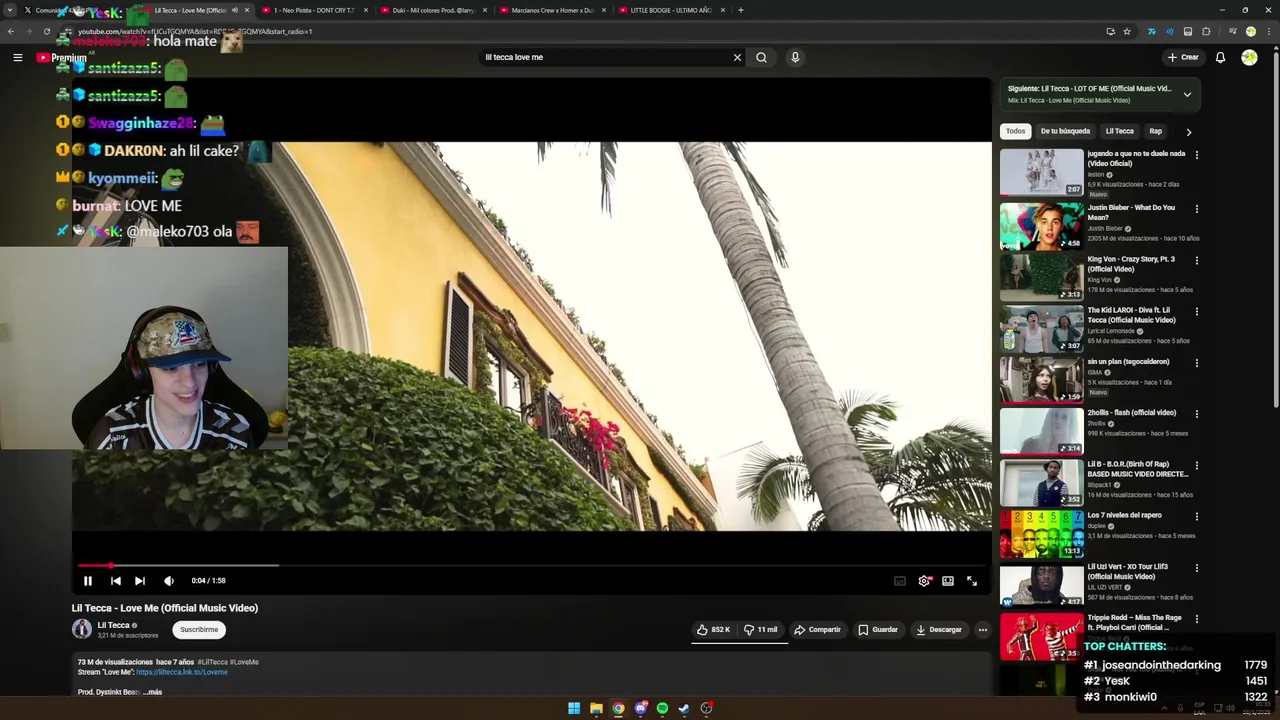Open options for 2hollis flash video
The image size is (1280, 720).
point(1197,414)
